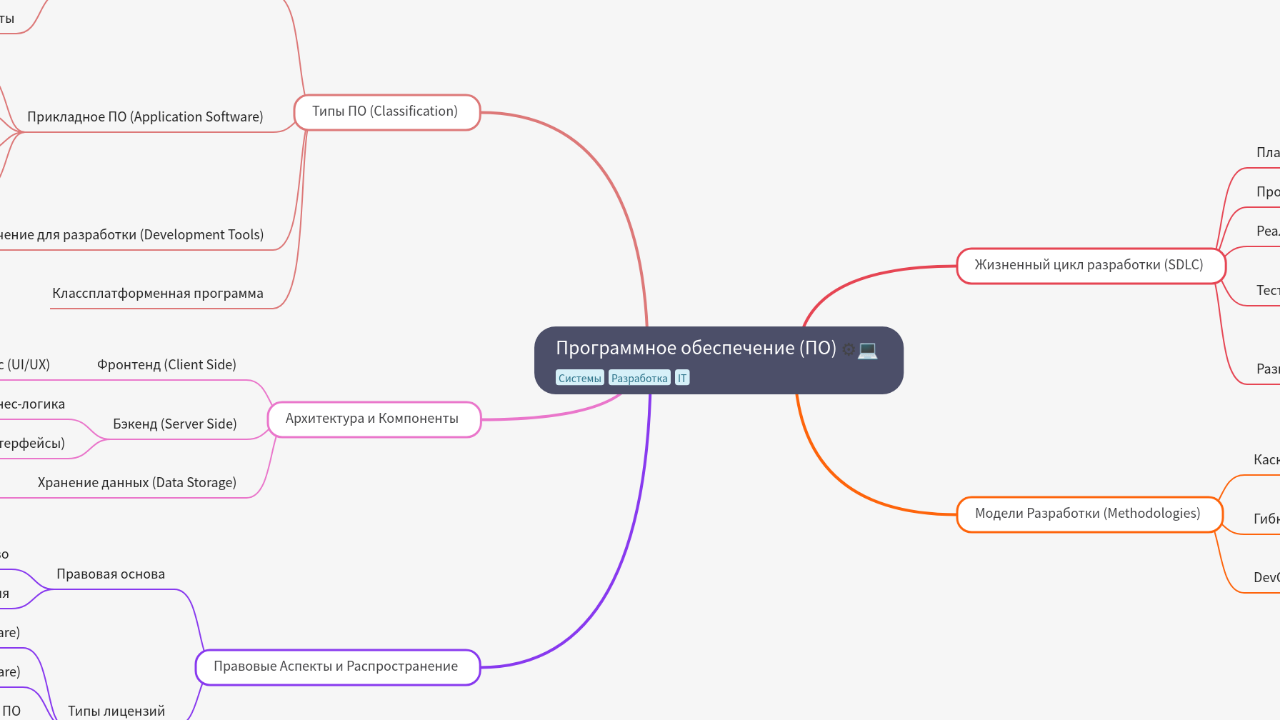Select 'Правовые Аспекты и Распространение' node
1280x720 pixels.
336,667
